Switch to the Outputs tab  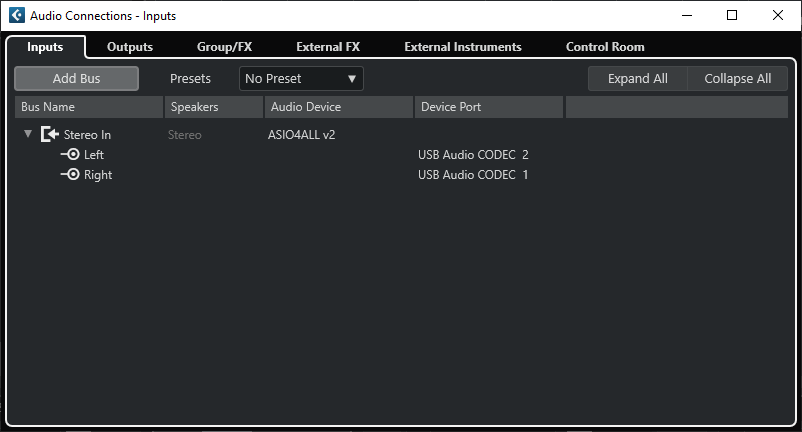pos(130,47)
